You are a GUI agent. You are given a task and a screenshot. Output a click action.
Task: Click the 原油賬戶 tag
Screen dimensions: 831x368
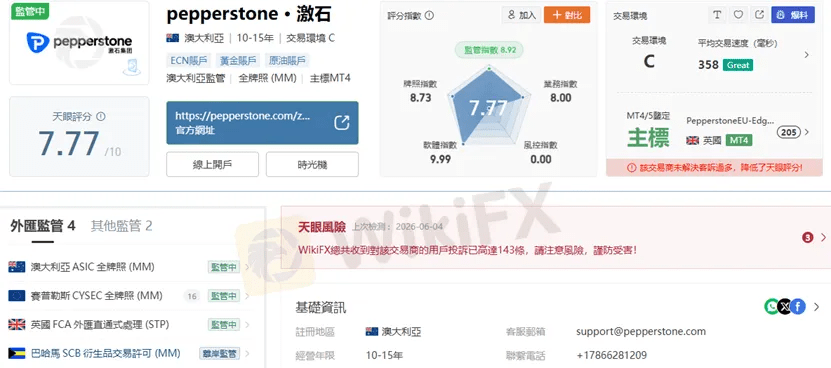pos(286,60)
